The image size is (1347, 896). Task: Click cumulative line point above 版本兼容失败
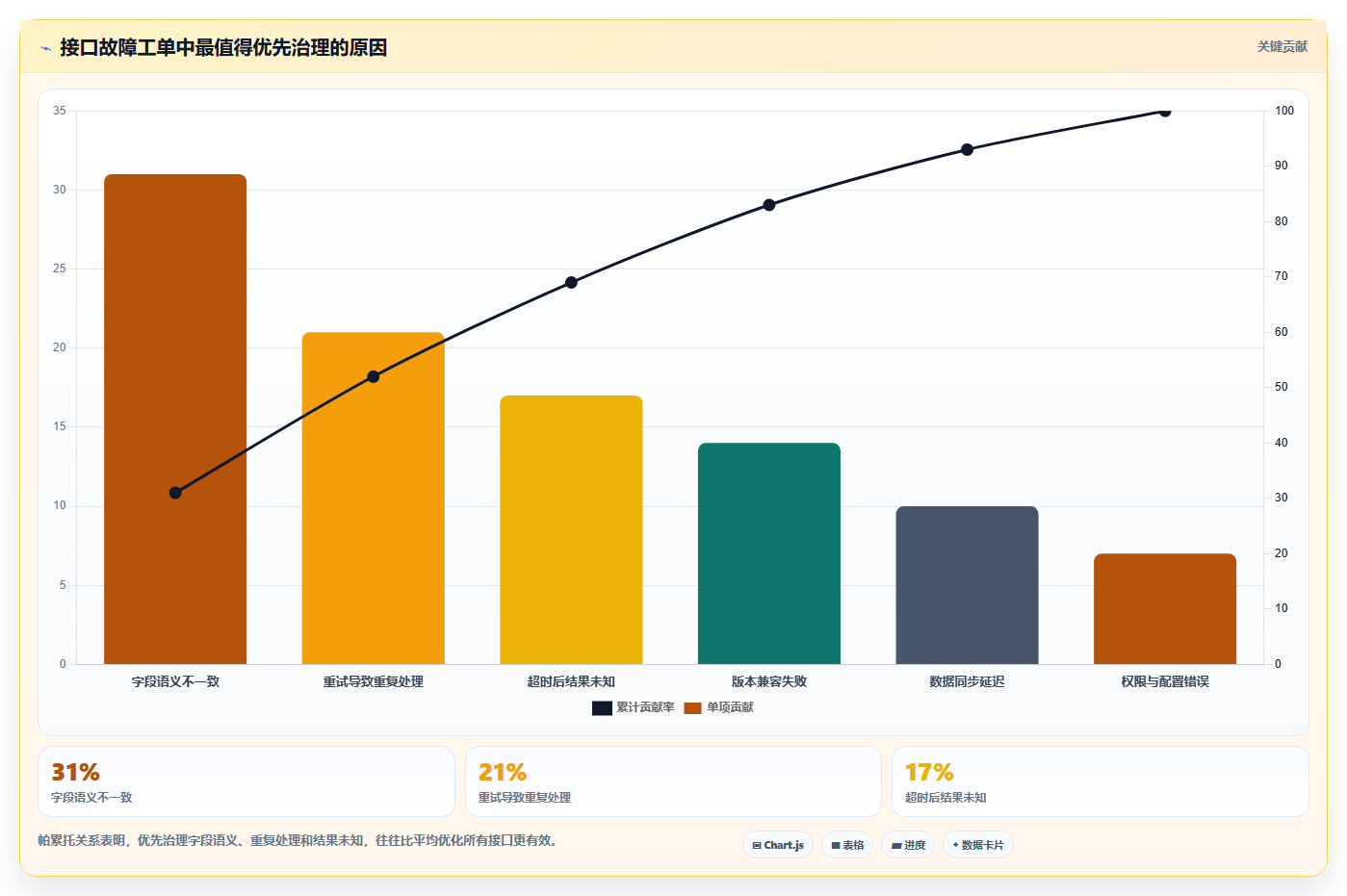[769, 205]
